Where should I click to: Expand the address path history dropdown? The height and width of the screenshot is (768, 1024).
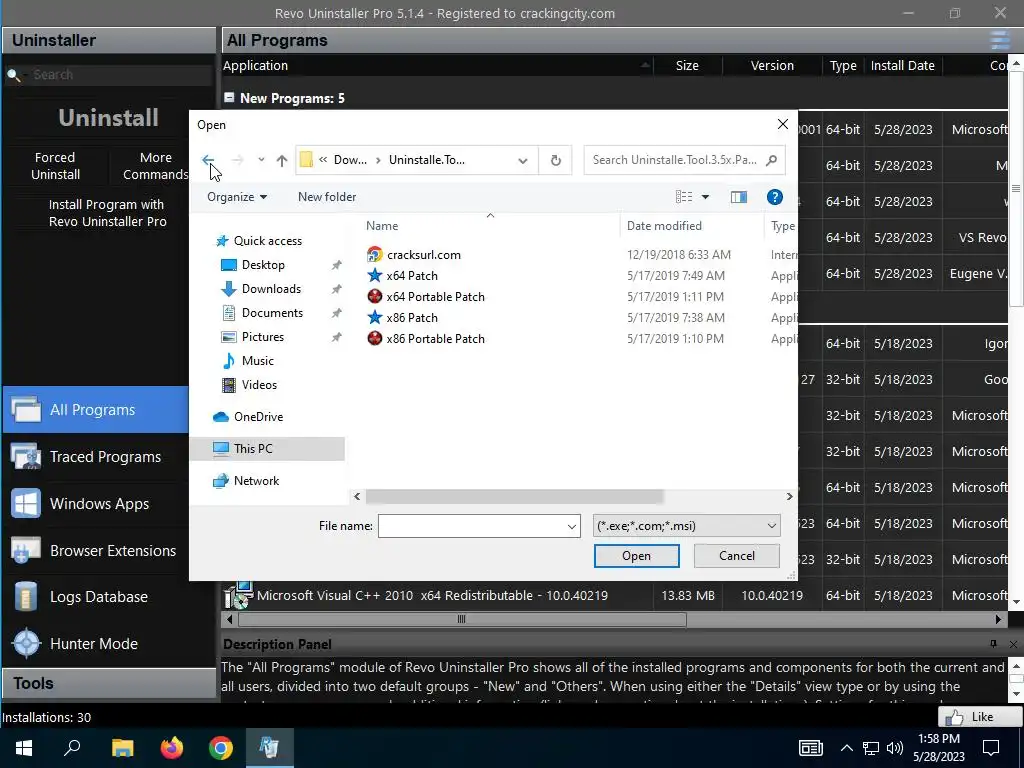522,161
